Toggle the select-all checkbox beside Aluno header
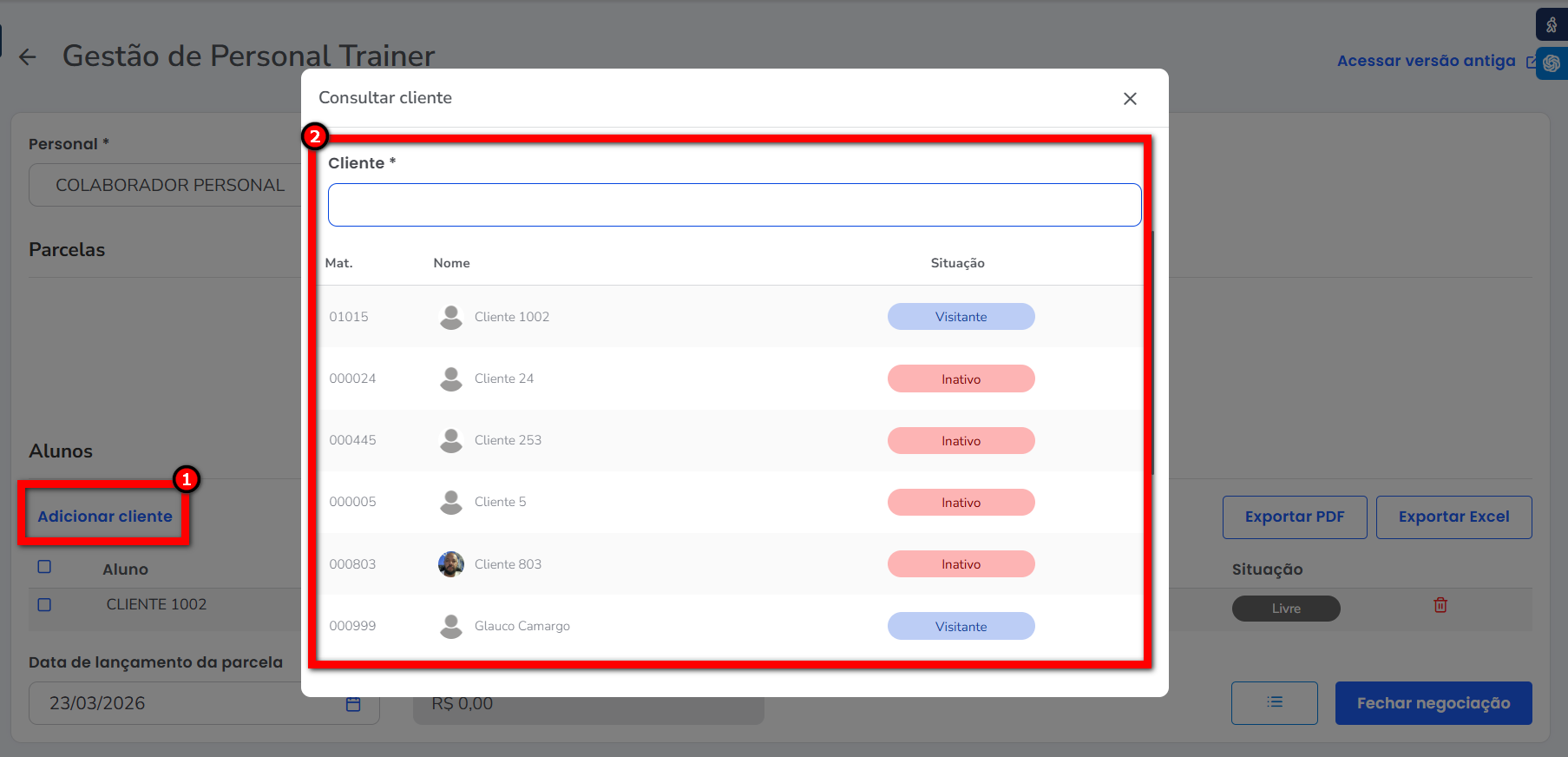The height and width of the screenshot is (757, 1568). tap(44, 567)
